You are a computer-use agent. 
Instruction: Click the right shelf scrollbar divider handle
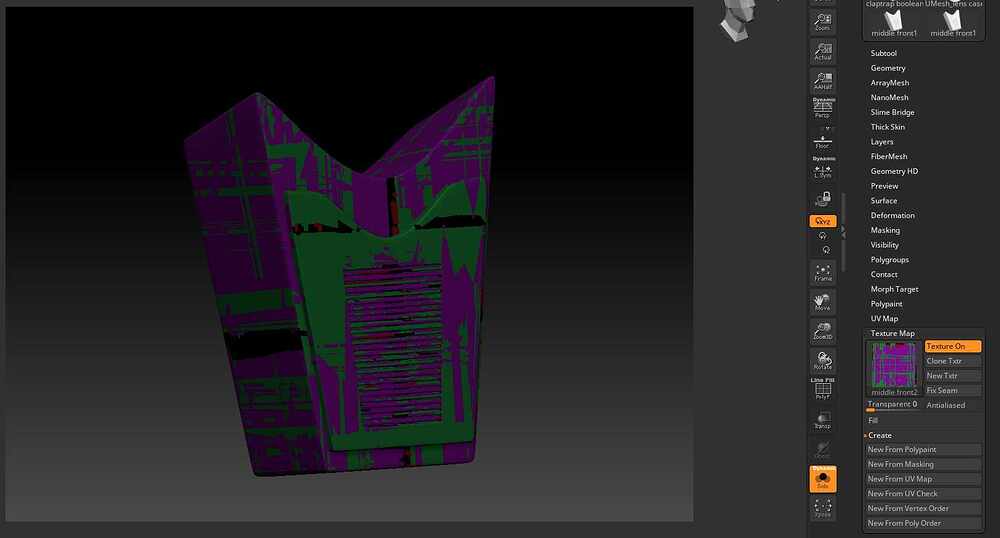[x=843, y=233]
